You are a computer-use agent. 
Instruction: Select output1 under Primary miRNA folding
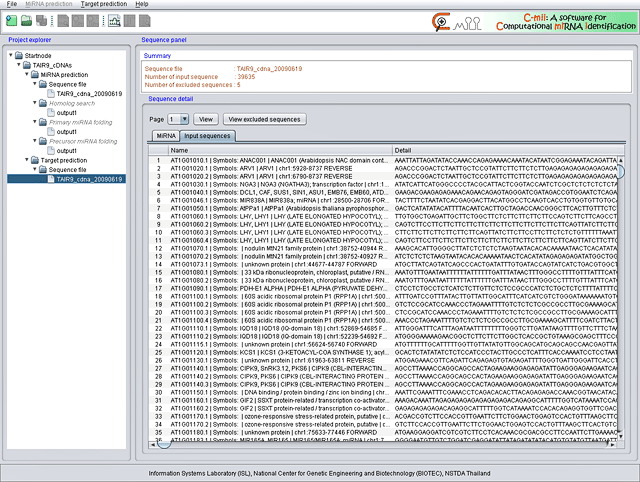[x=67, y=132]
